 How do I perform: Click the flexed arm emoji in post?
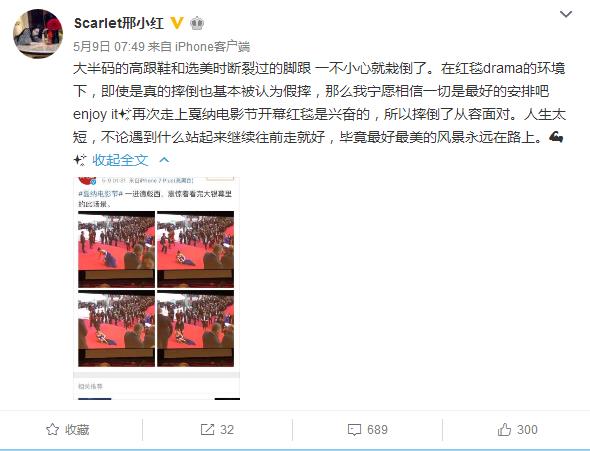coord(556,137)
